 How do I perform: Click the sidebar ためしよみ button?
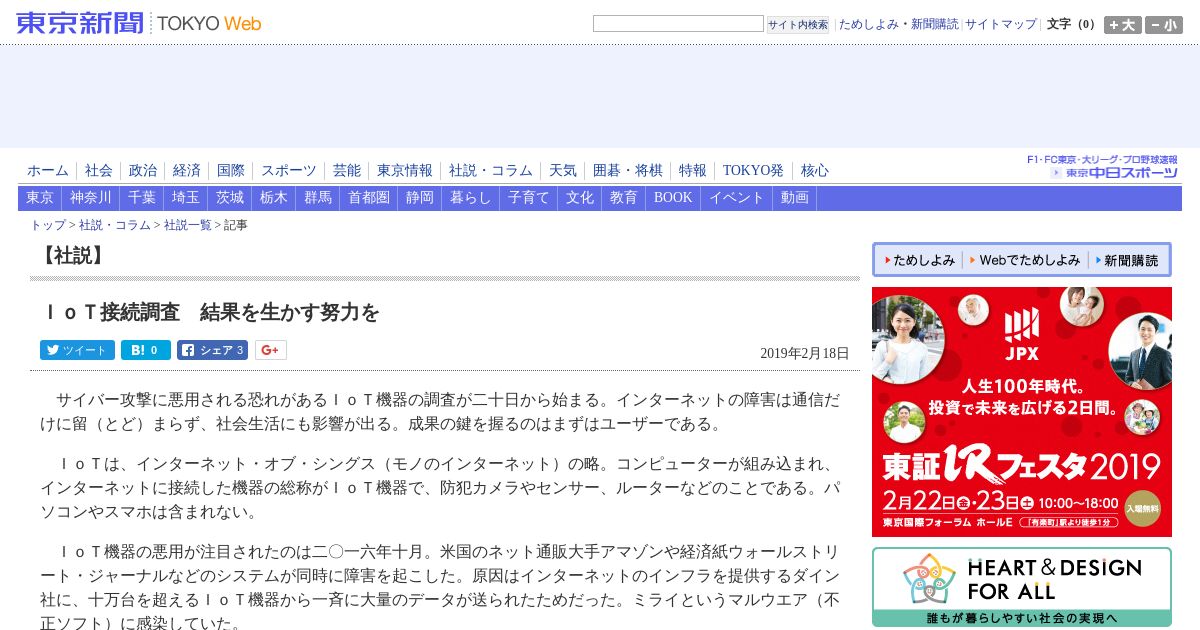coord(918,260)
